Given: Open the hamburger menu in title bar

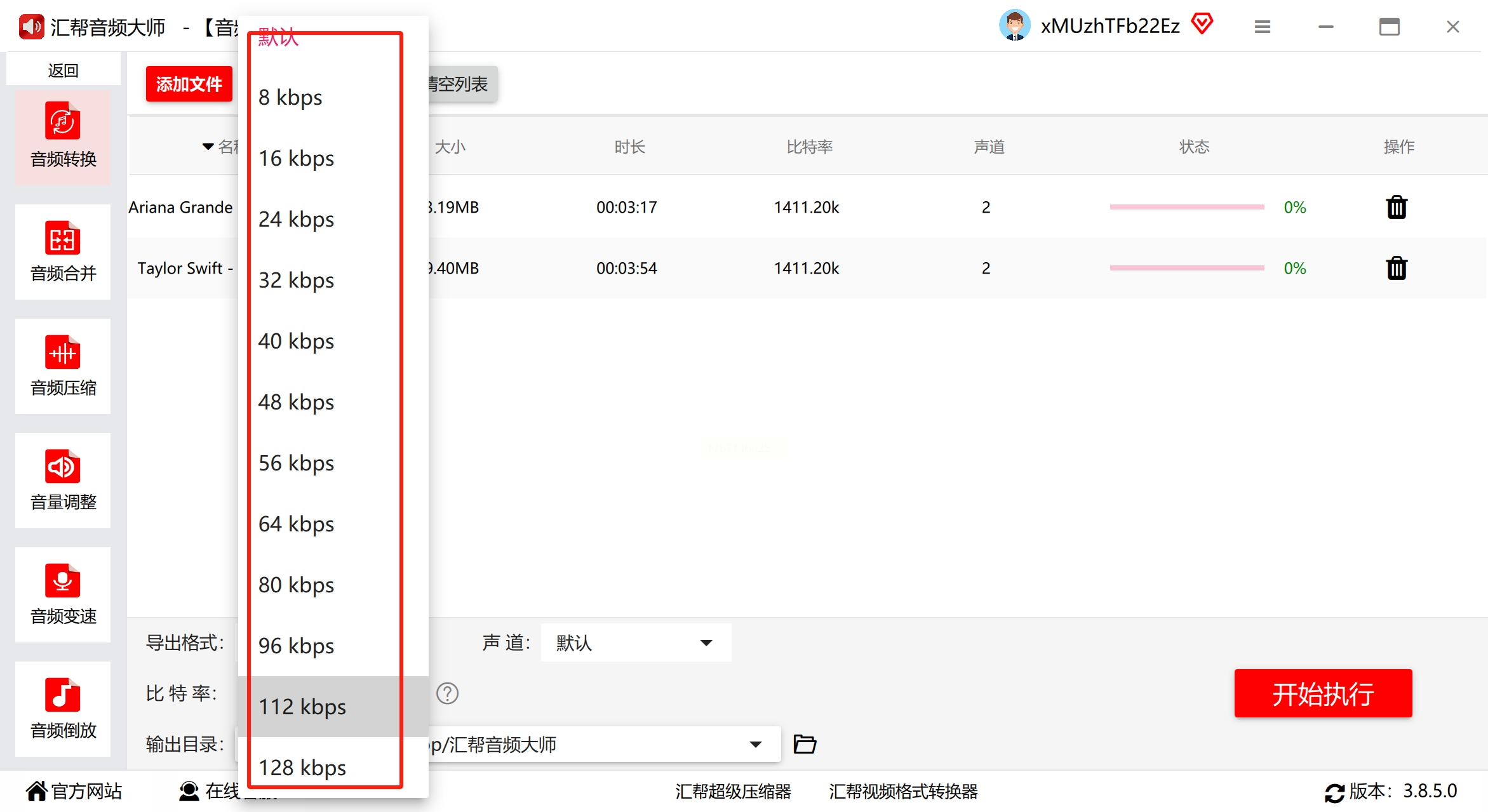Looking at the screenshot, I should [x=1262, y=27].
